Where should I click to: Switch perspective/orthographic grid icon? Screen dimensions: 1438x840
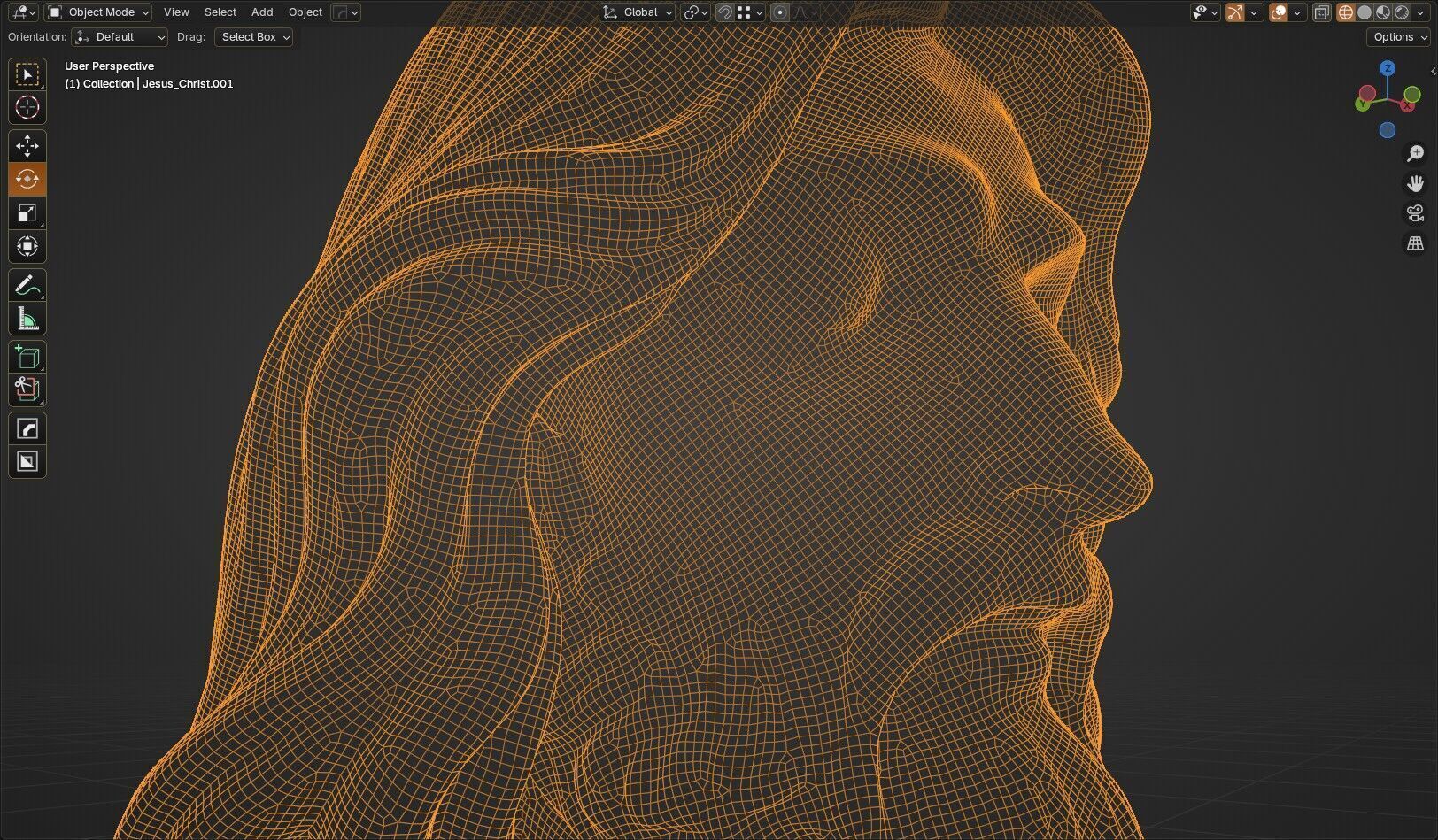1415,243
